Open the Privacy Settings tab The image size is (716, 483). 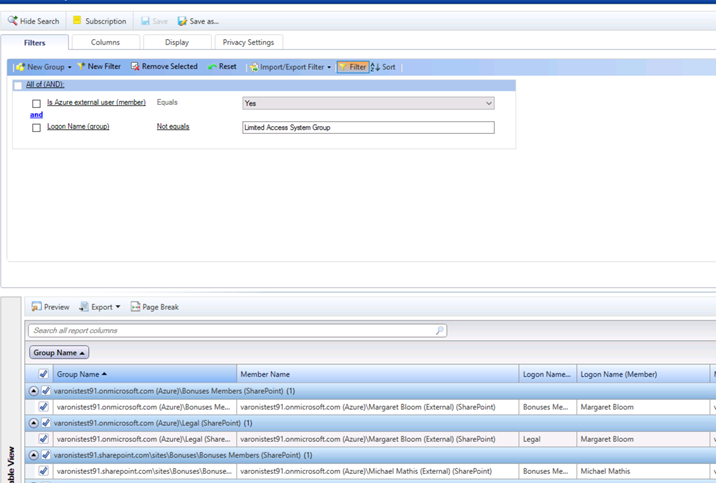click(248, 42)
